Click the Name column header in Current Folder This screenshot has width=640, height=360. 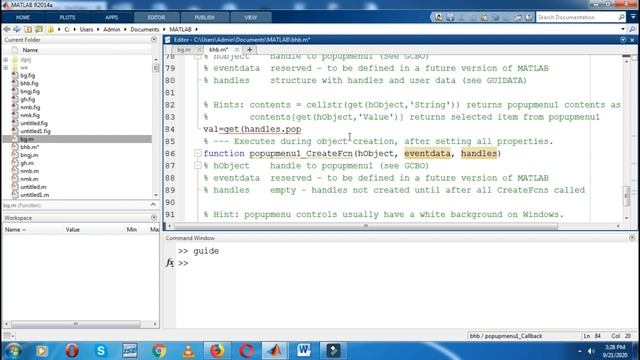[30, 50]
